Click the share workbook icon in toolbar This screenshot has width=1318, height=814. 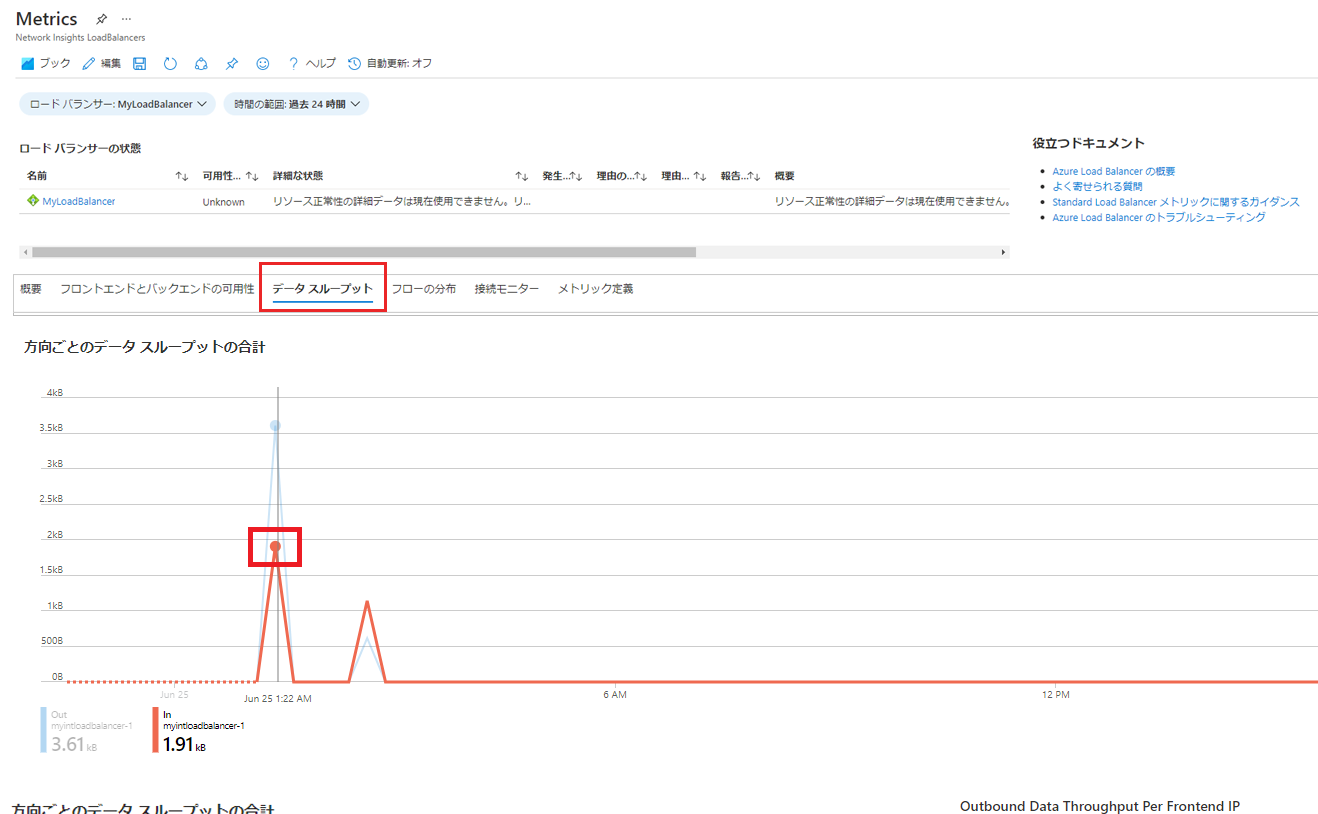click(x=201, y=63)
